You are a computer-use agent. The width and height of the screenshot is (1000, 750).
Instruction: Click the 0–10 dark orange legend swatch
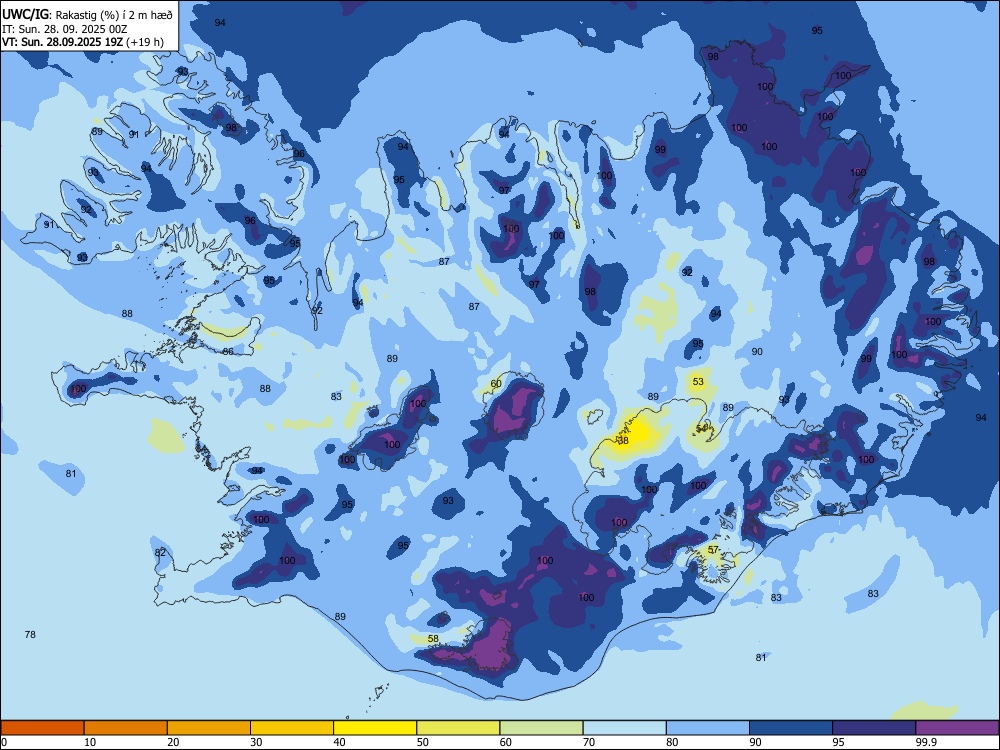(x=43, y=728)
